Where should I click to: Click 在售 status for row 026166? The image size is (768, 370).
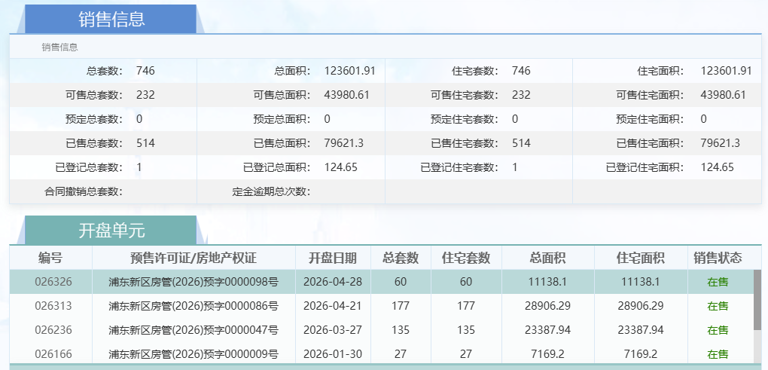point(718,354)
